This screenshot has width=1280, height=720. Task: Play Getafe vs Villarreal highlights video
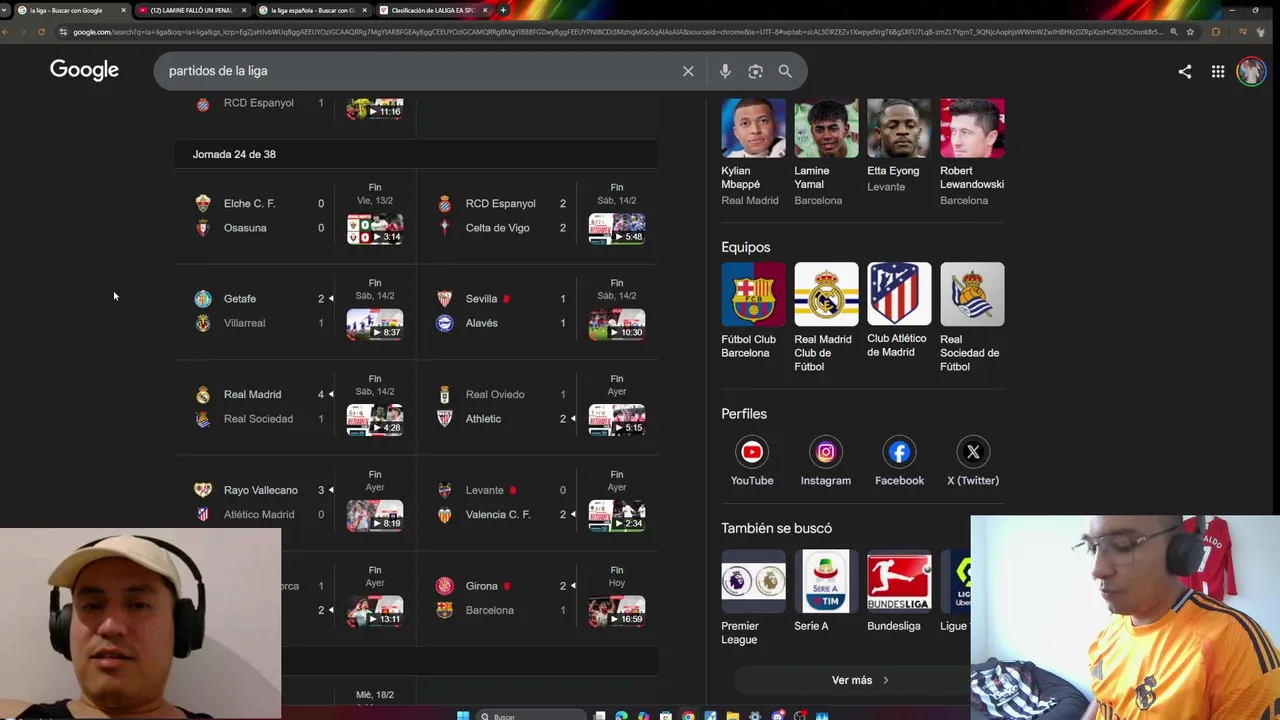click(x=375, y=324)
